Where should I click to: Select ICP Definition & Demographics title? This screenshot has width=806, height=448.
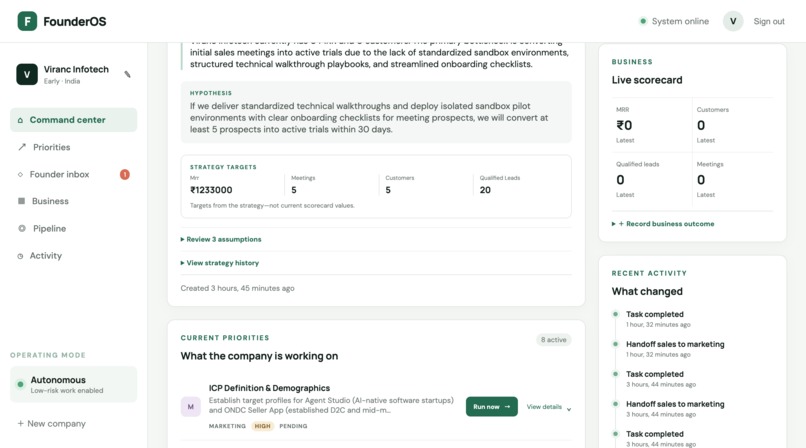coord(269,388)
